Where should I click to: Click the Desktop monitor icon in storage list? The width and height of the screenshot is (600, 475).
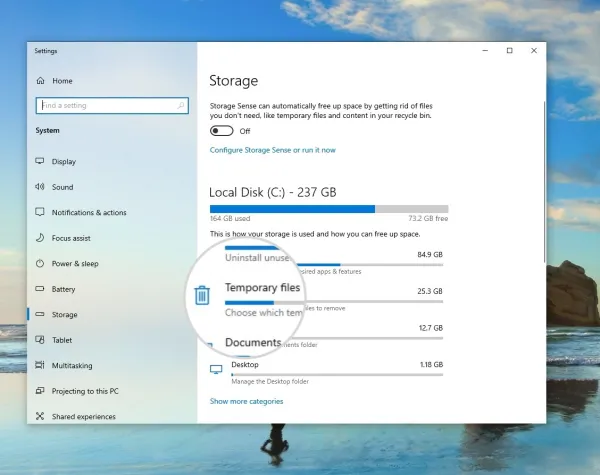click(216, 369)
